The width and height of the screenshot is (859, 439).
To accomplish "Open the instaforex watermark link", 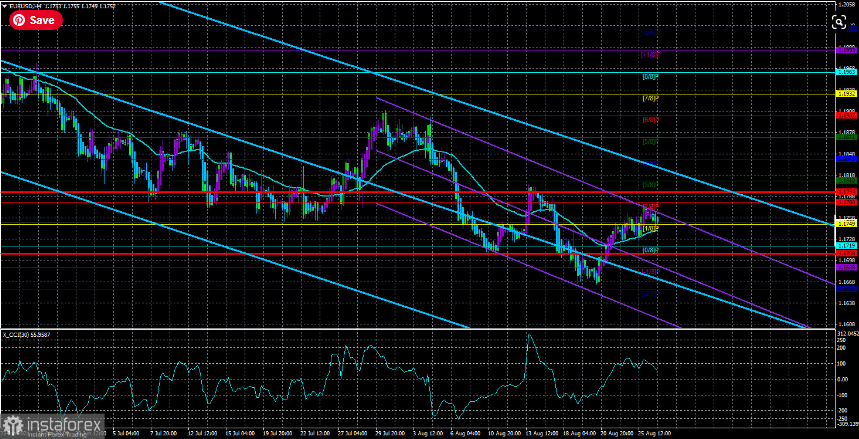I will pos(54,425).
